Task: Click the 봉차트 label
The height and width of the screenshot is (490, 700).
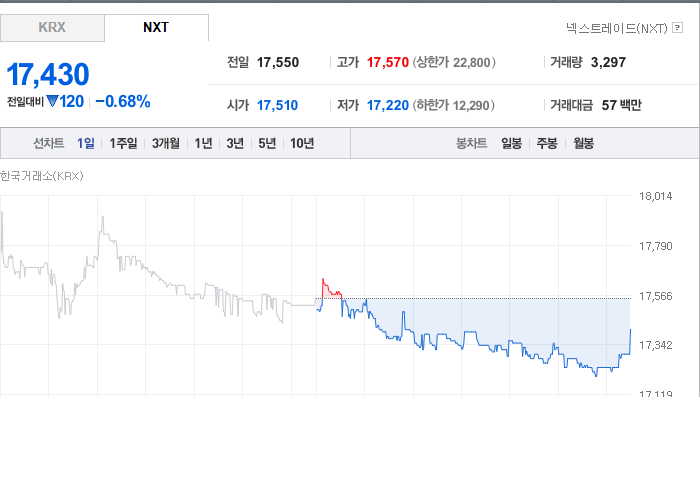Action: point(471,143)
